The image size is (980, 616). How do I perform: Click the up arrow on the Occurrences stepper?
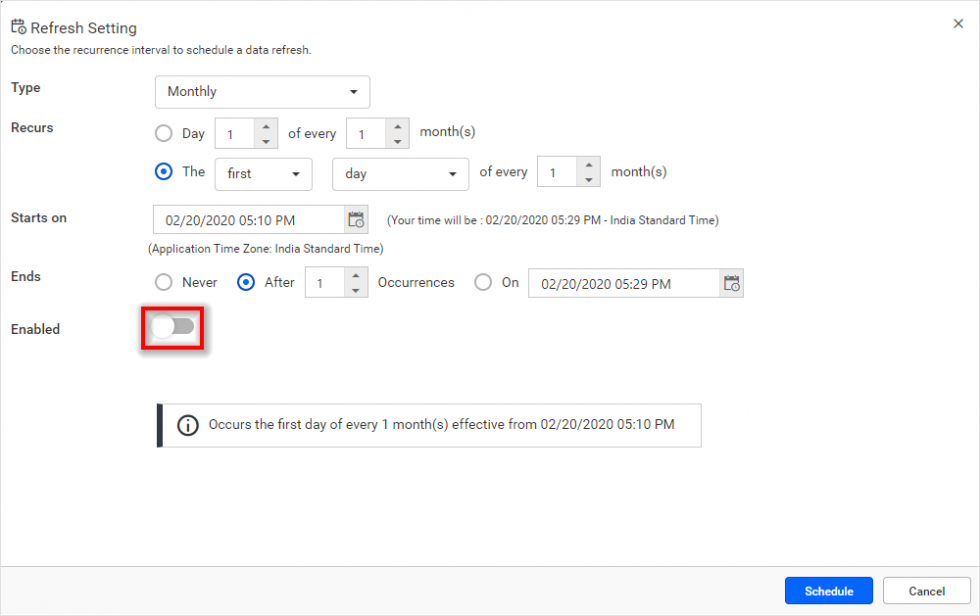tap(356, 277)
